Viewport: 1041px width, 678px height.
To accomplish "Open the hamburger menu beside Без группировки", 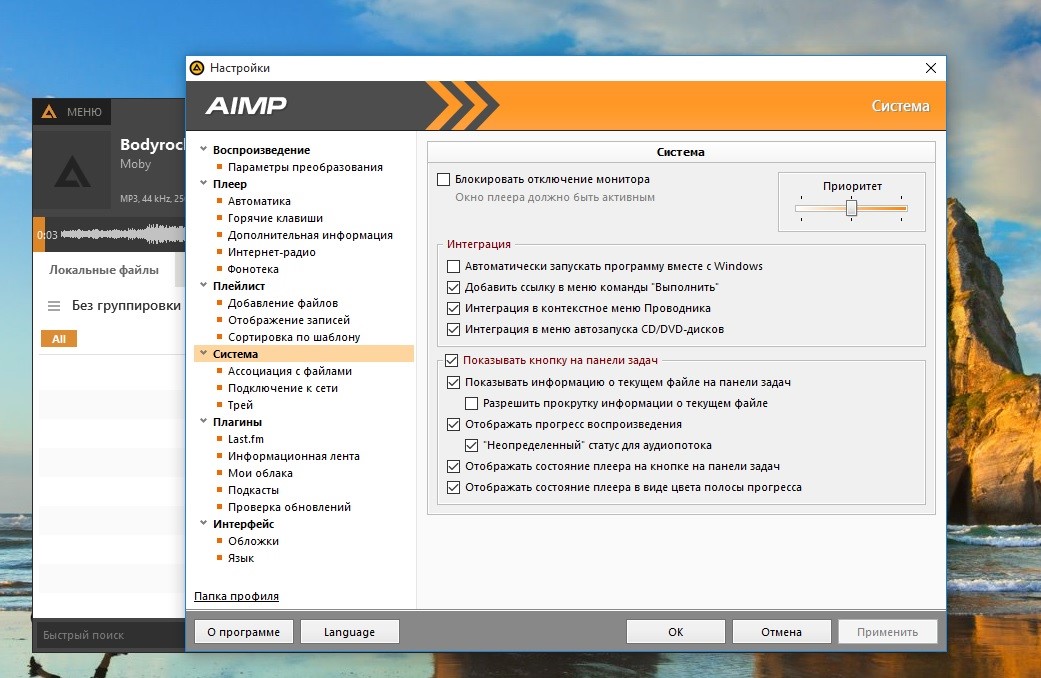I will click(x=54, y=305).
